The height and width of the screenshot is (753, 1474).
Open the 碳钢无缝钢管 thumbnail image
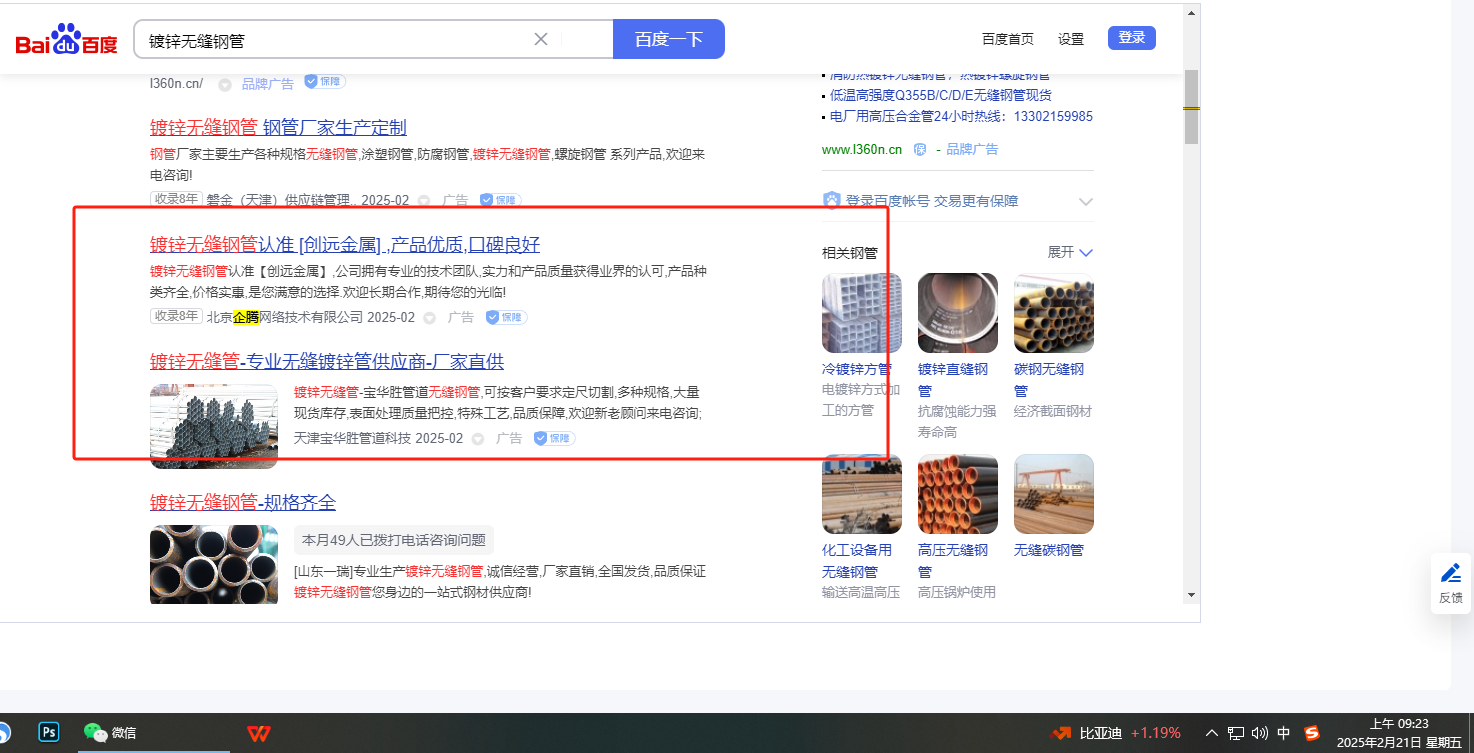[1054, 313]
